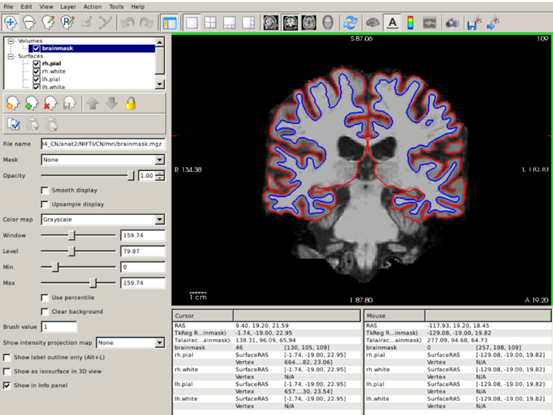Open the Color map Grayscale dropdown
The width and height of the screenshot is (553, 415).
pos(103,220)
